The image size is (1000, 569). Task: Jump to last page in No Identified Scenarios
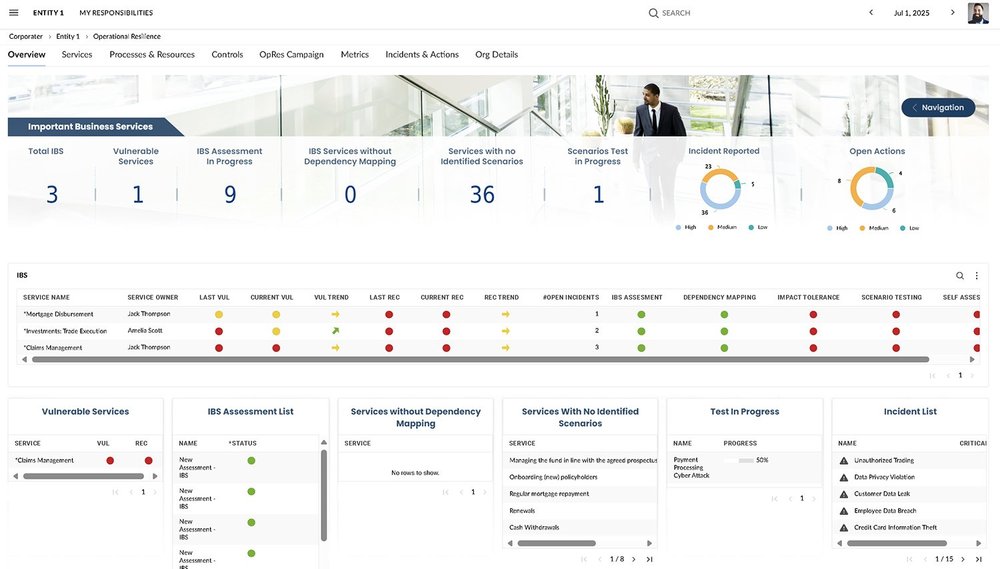[x=649, y=559]
